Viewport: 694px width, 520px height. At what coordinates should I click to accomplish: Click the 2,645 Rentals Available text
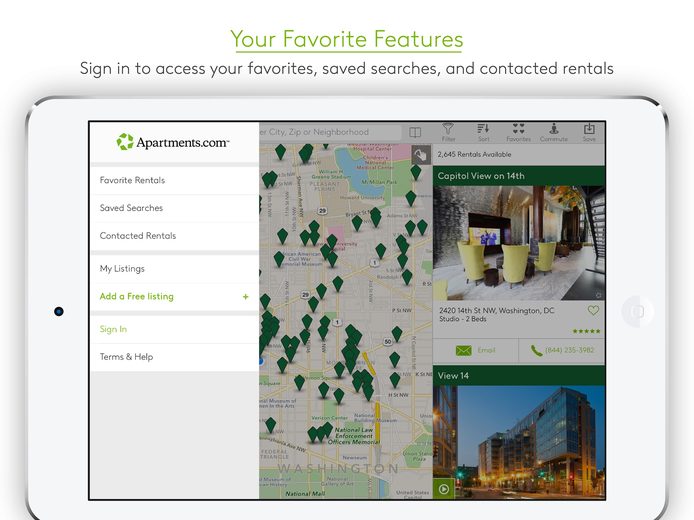point(474,154)
